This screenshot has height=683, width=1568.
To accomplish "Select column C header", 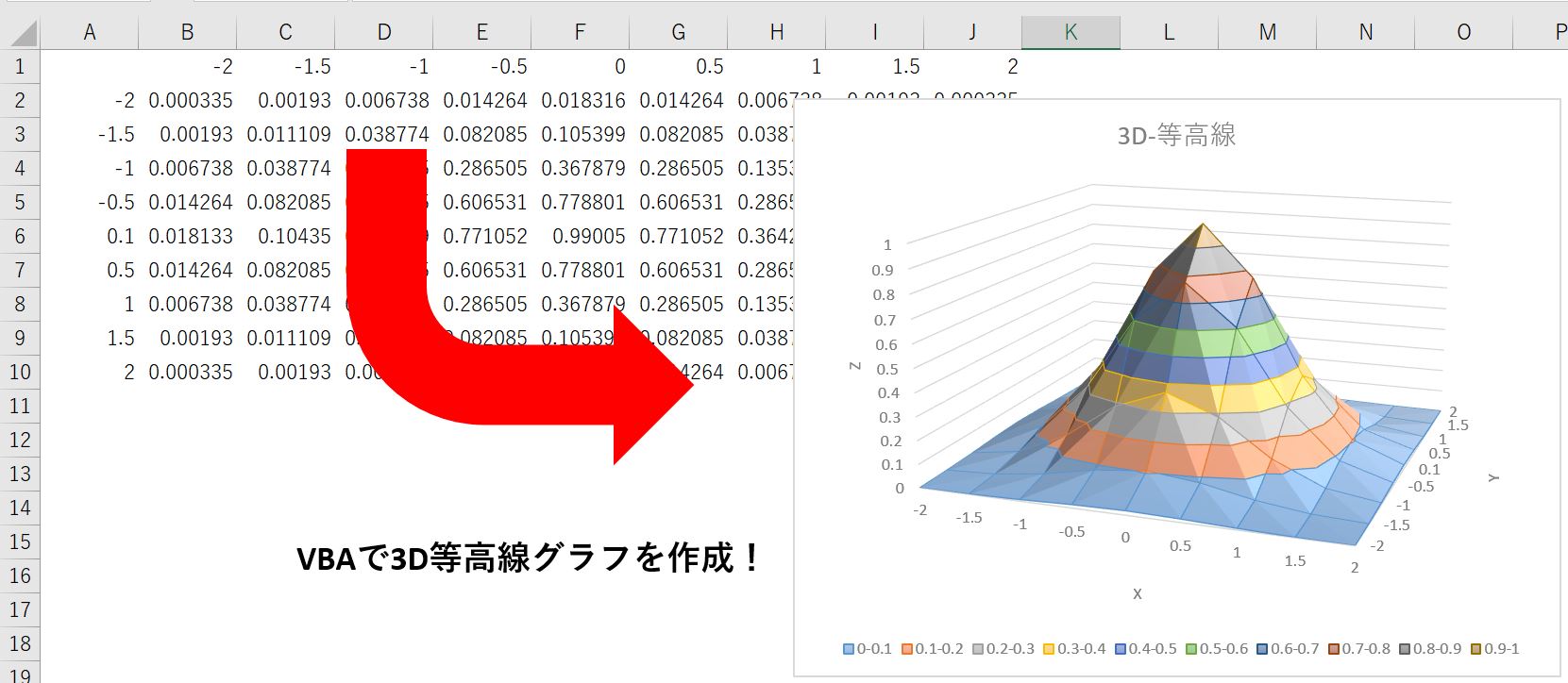I will pyautogui.click(x=286, y=33).
